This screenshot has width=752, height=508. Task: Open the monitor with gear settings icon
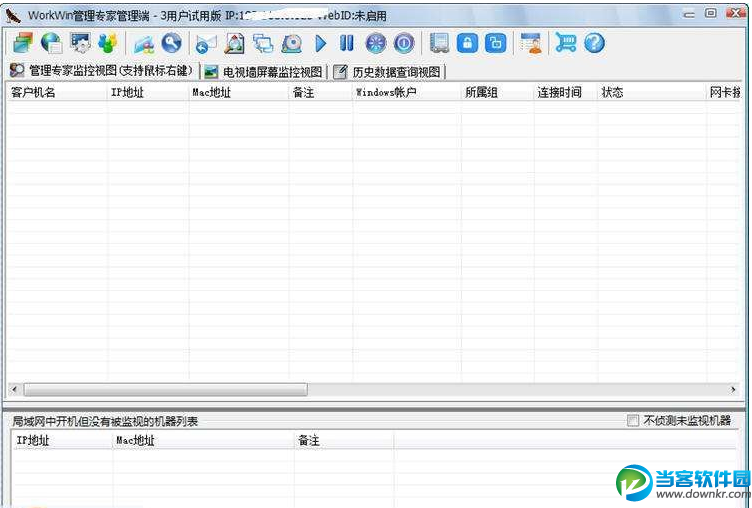pos(80,43)
